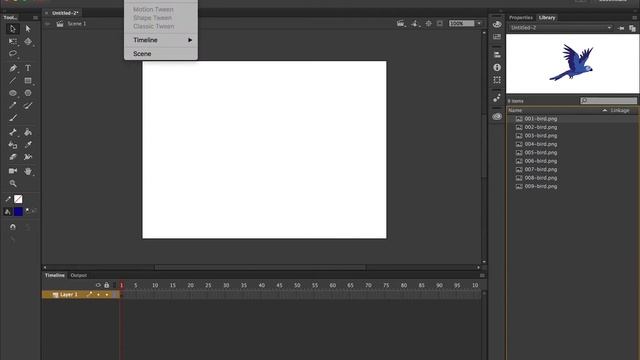The height and width of the screenshot is (360, 640).
Task: Open a new library panel
Action: click(x=632, y=28)
